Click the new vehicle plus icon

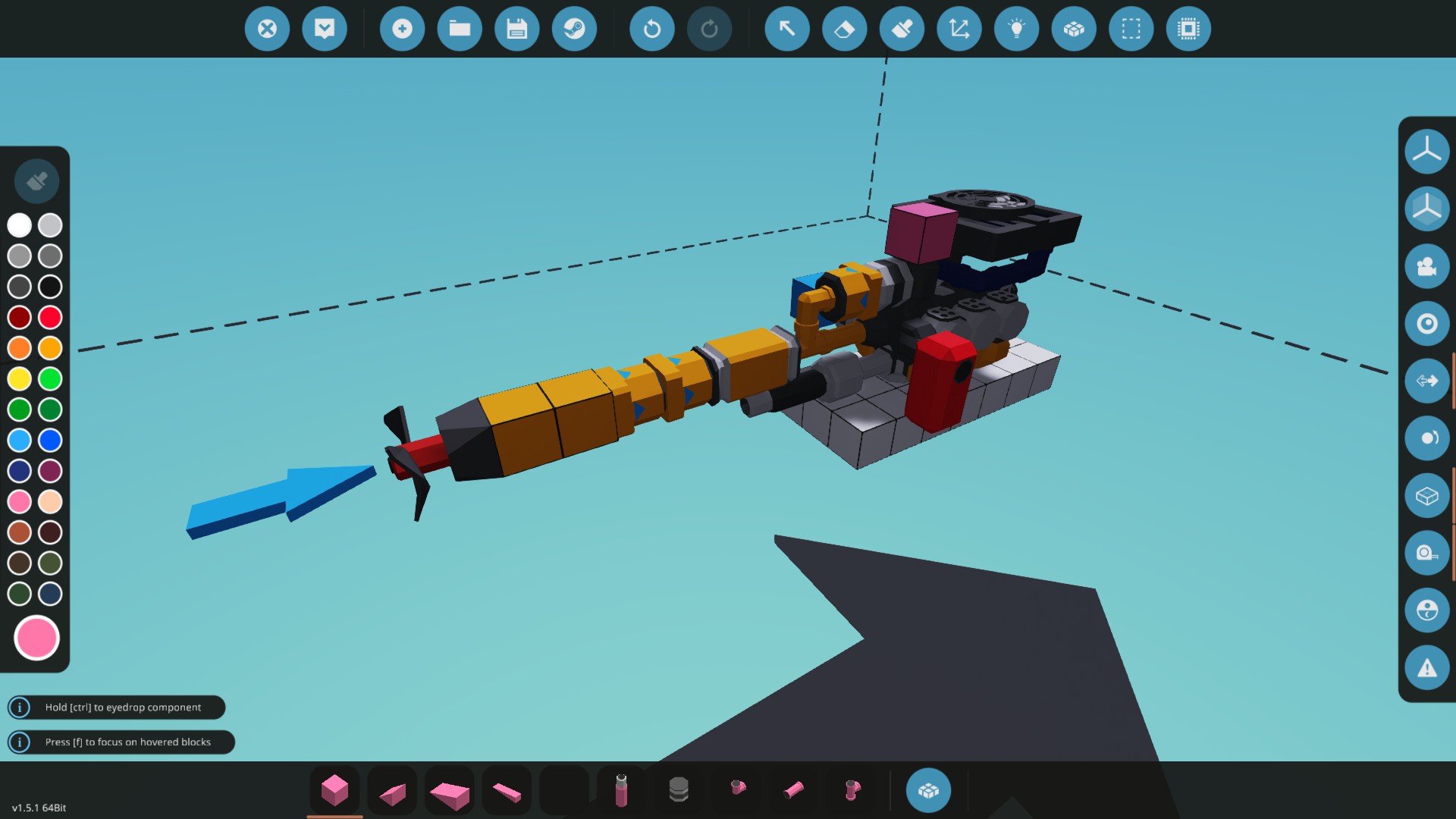(402, 29)
